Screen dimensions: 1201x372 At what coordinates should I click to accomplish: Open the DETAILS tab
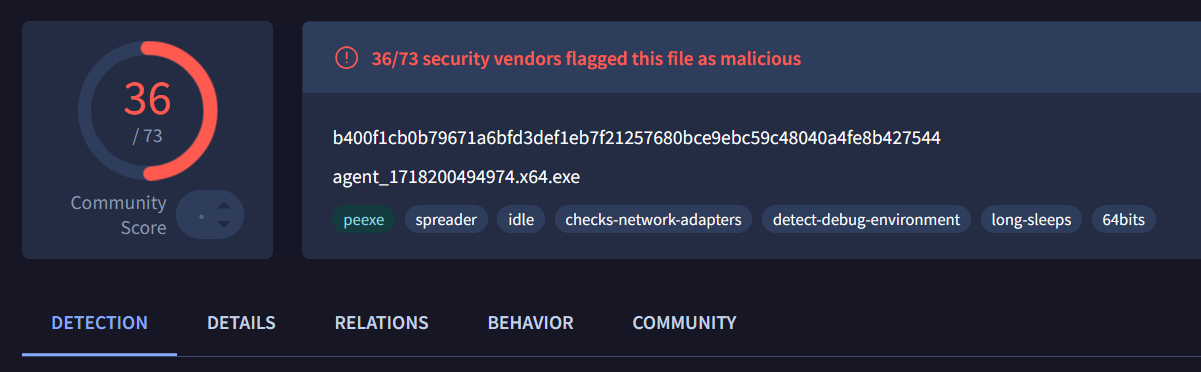tap(241, 323)
